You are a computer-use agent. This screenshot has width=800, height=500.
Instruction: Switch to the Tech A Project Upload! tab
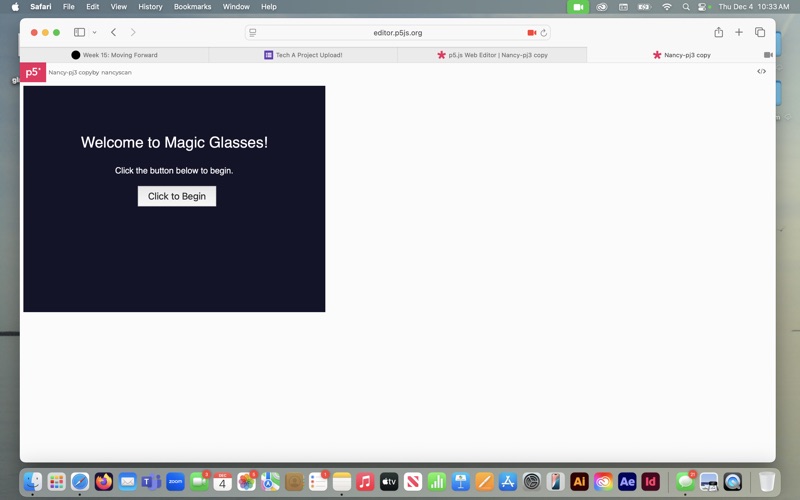[x=303, y=55]
